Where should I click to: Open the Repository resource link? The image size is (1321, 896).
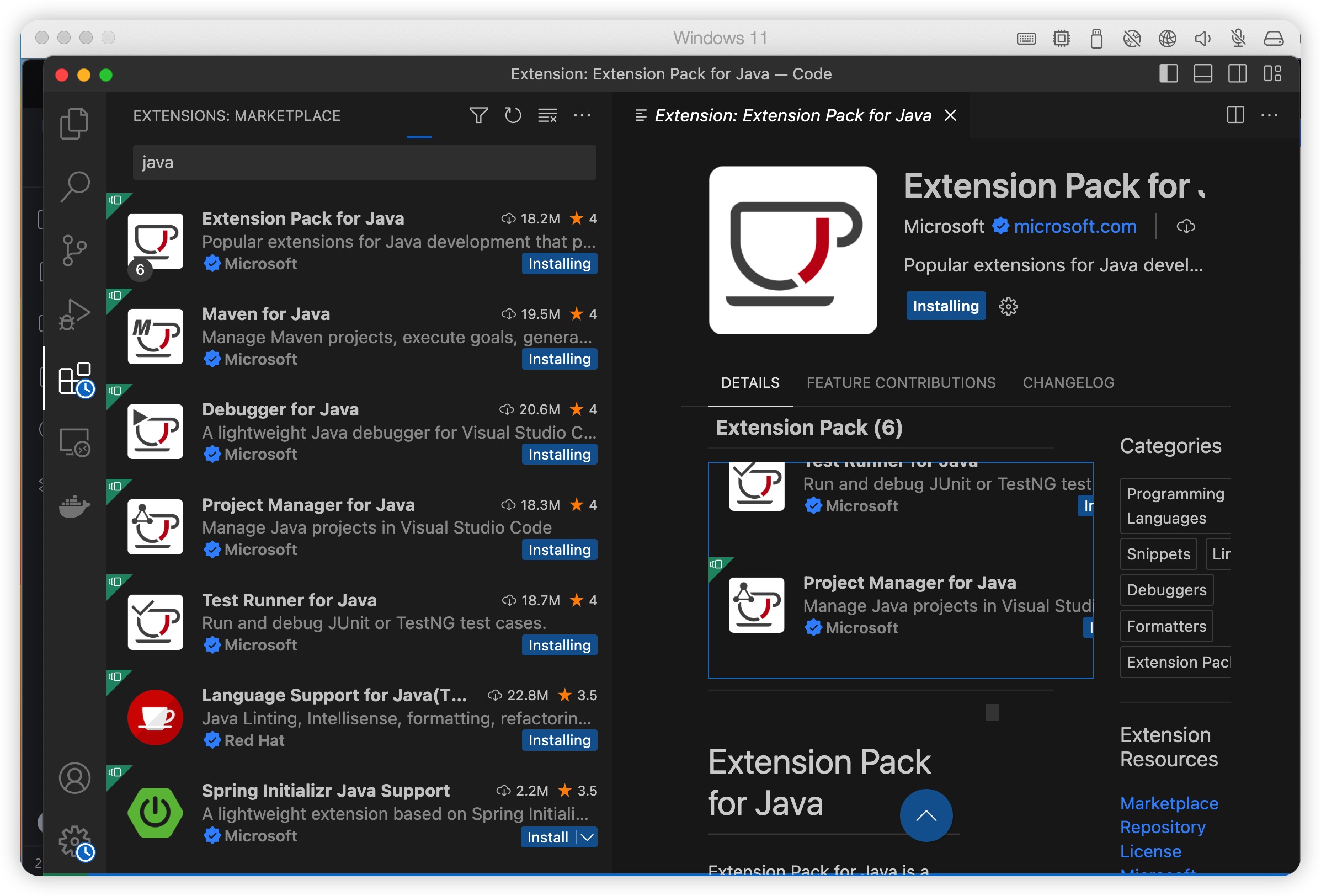pos(1163,827)
